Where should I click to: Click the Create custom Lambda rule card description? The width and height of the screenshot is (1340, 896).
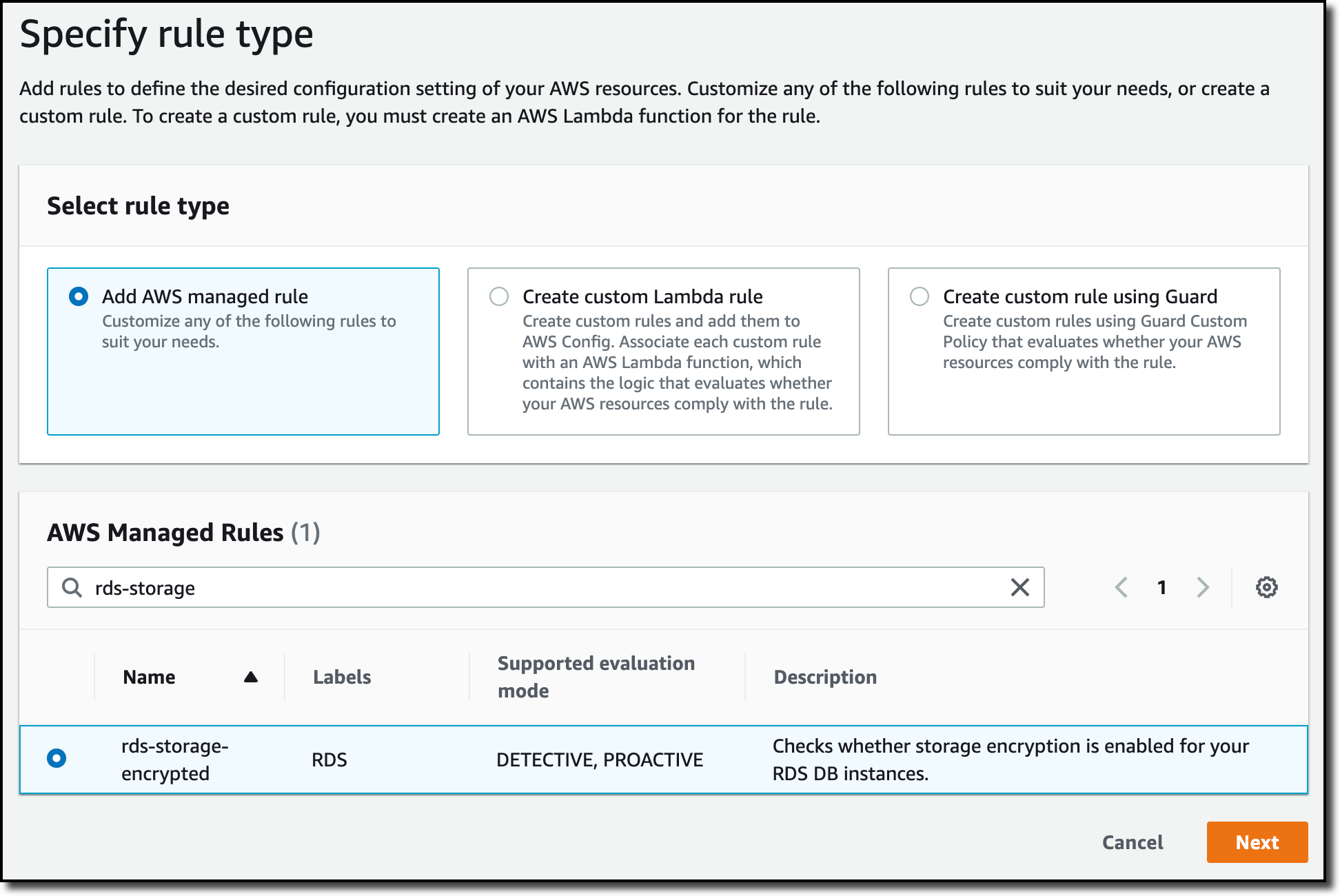point(677,362)
